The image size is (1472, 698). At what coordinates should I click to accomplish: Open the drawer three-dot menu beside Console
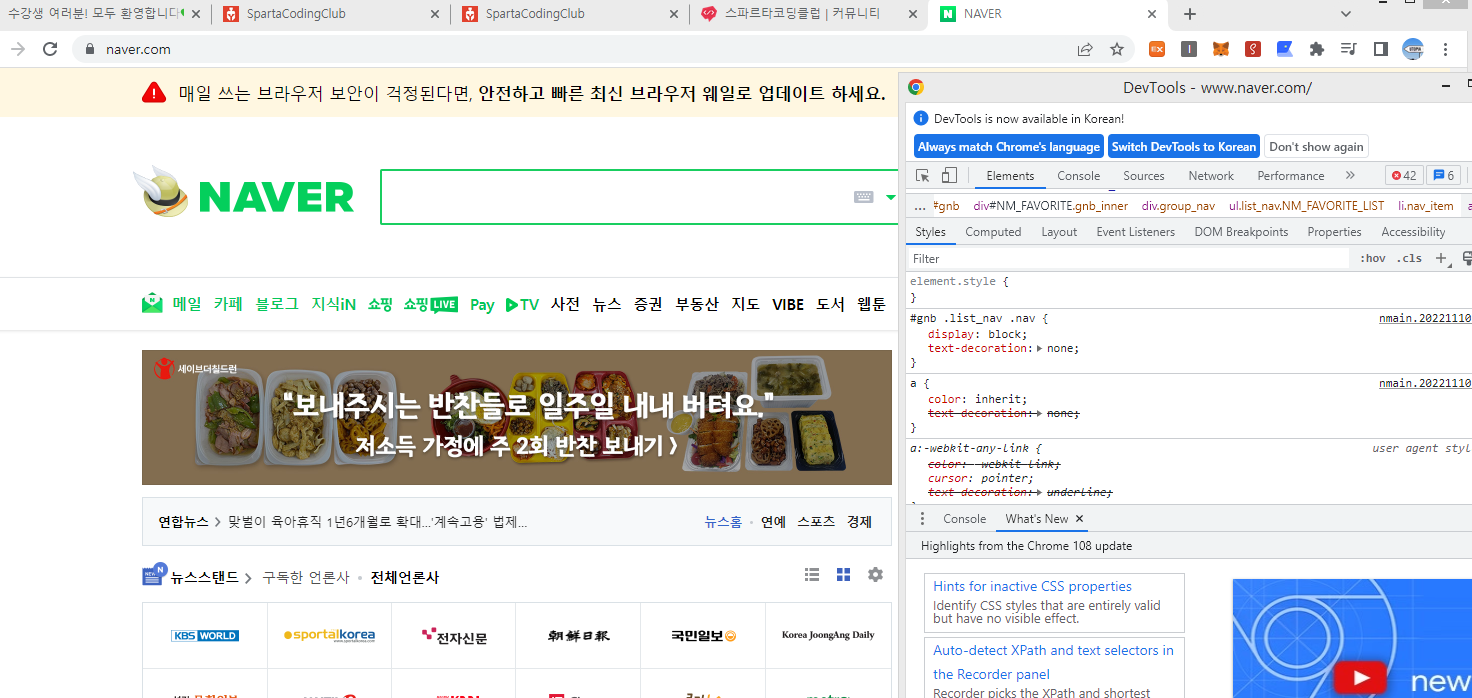pyautogui.click(x=921, y=519)
